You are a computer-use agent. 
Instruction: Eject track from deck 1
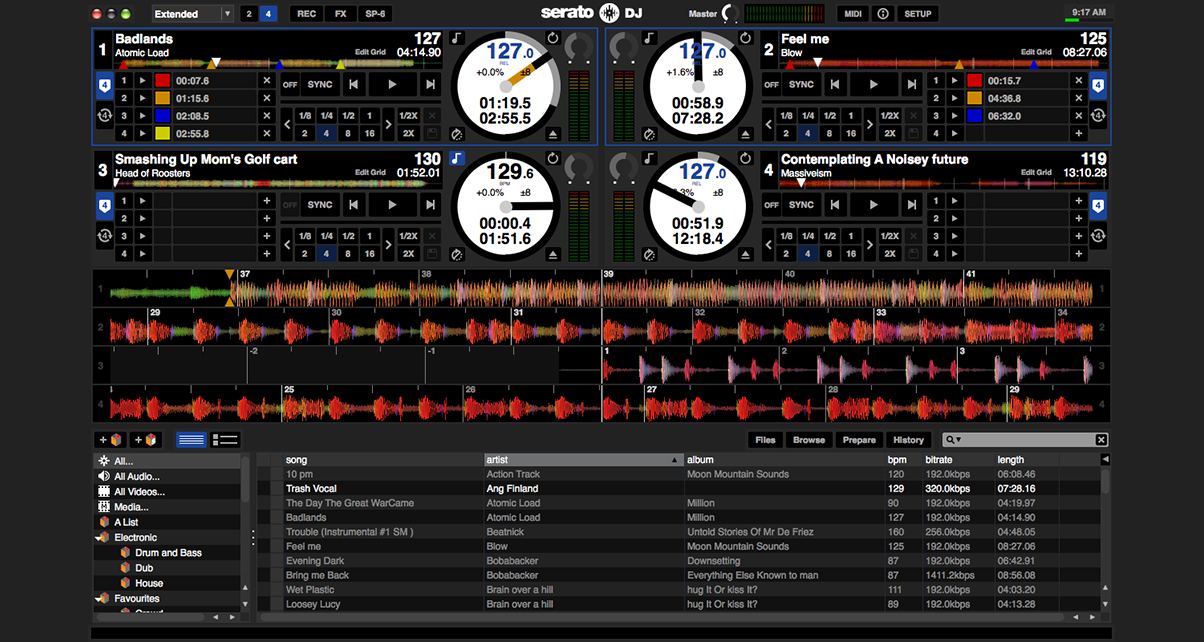click(553, 133)
